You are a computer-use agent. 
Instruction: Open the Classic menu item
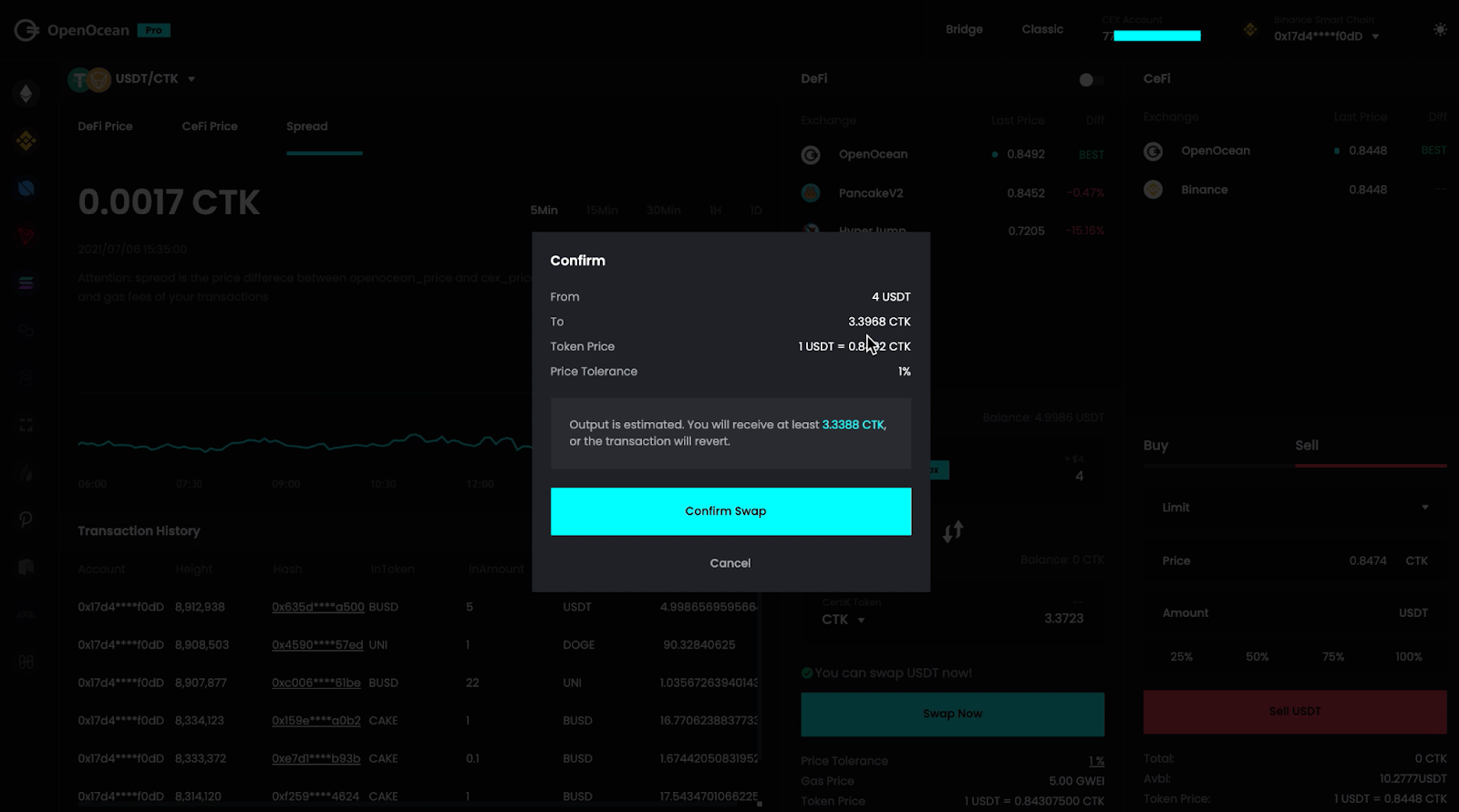click(x=1042, y=29)
